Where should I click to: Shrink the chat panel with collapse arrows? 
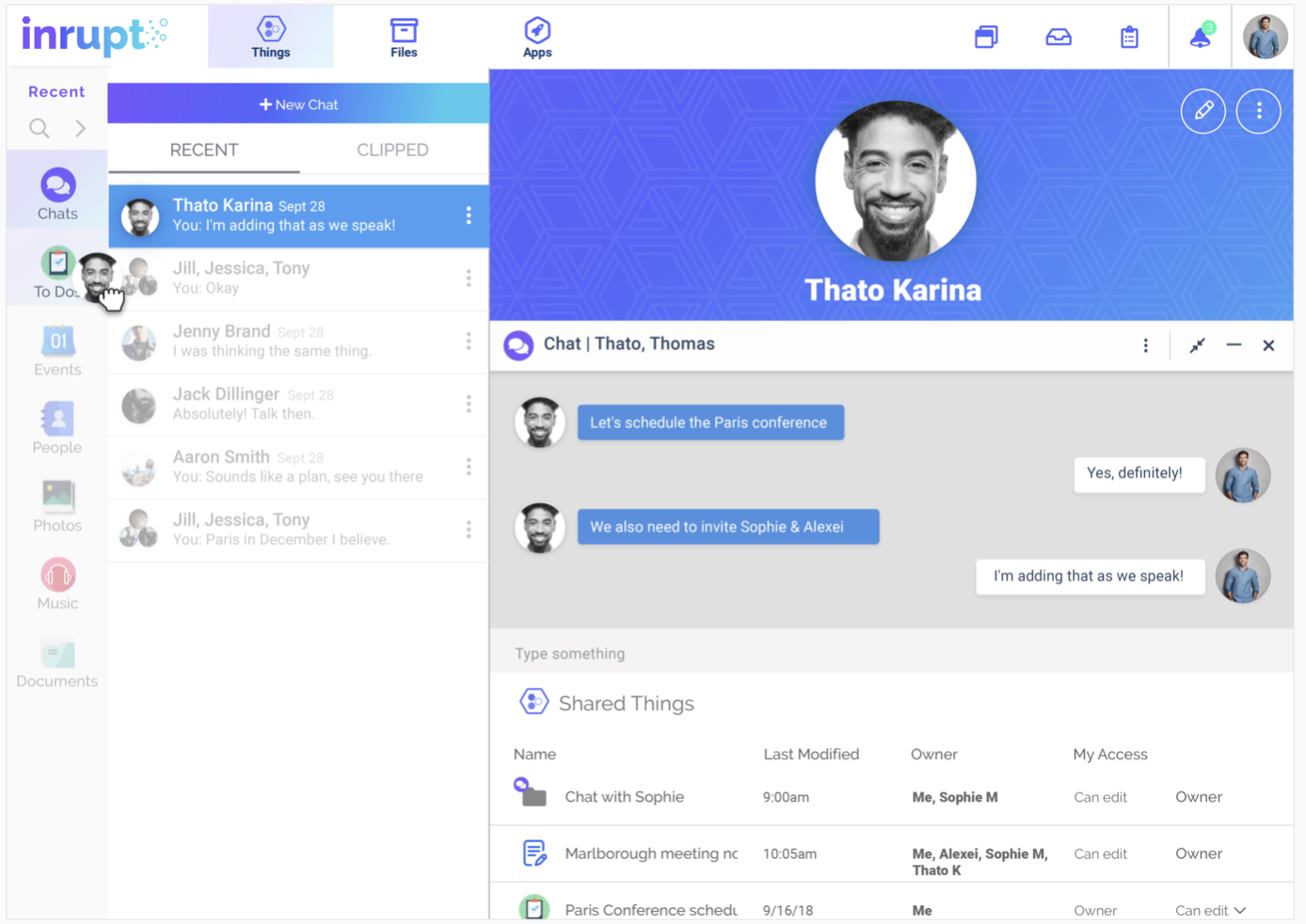[x=1197, y=345]
